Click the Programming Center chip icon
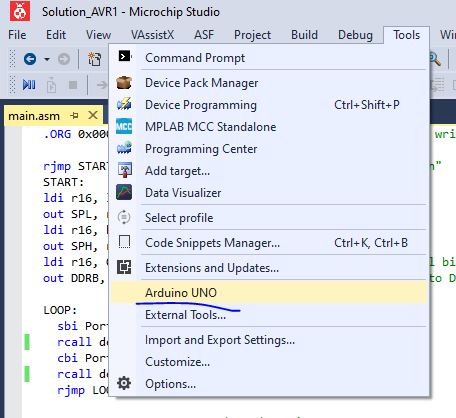This screenshot has width=456, height=418. [x=124, y=148]
